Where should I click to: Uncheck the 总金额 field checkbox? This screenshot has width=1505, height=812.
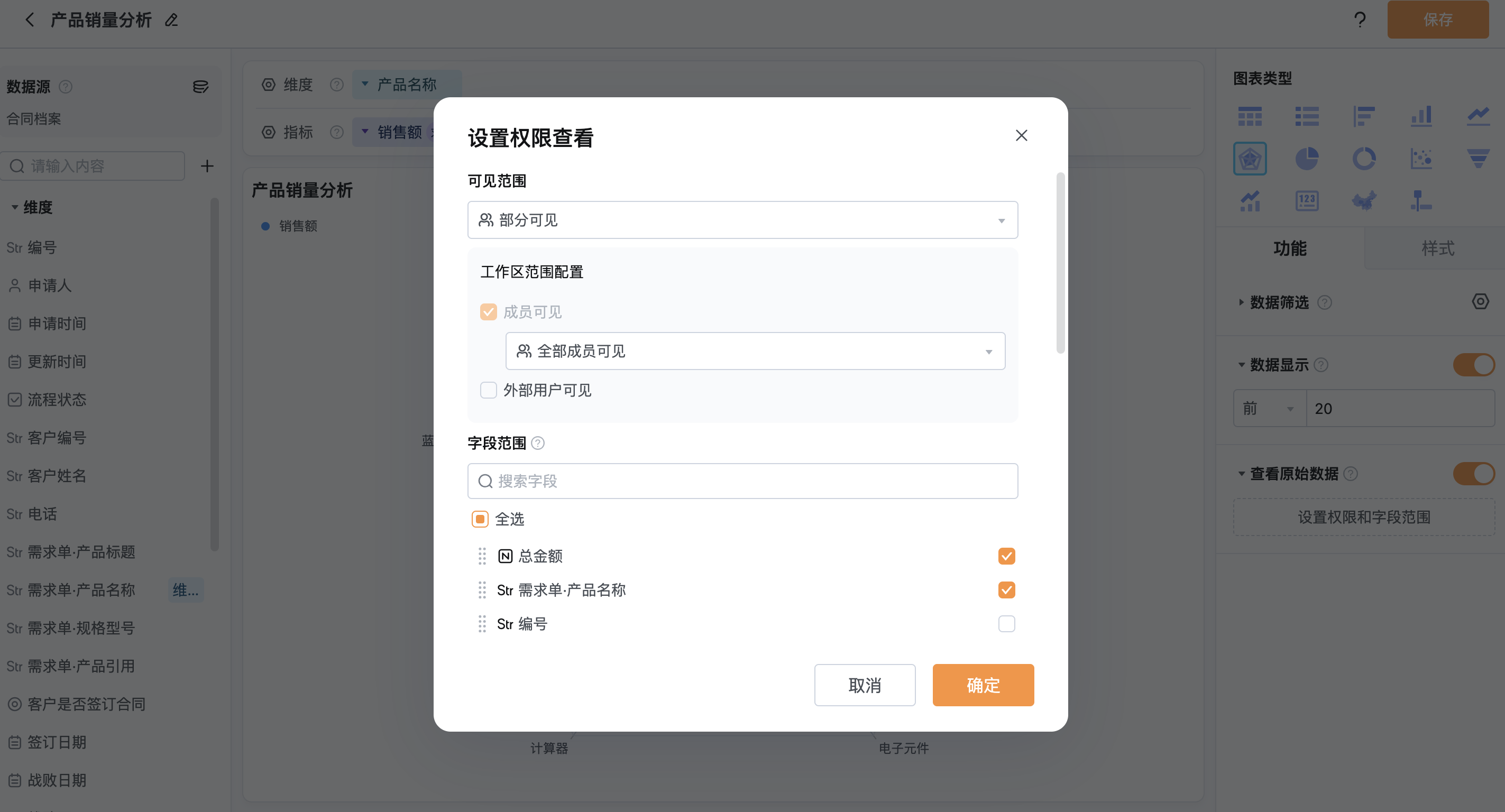click(x=1007, y=556)
